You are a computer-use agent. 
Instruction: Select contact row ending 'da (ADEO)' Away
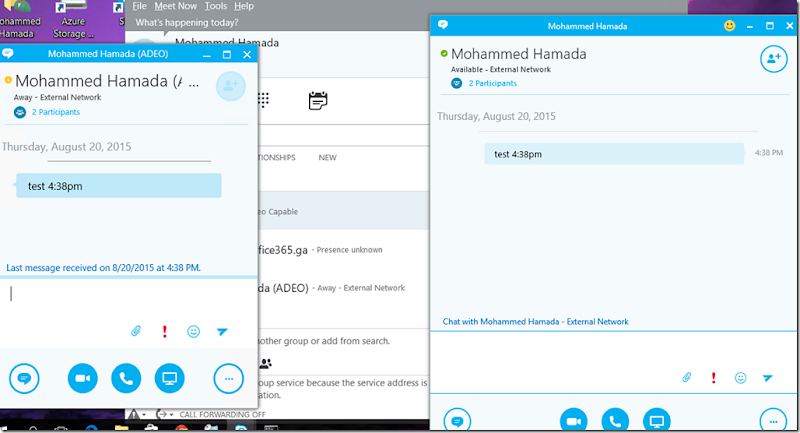tap(343, 288)
